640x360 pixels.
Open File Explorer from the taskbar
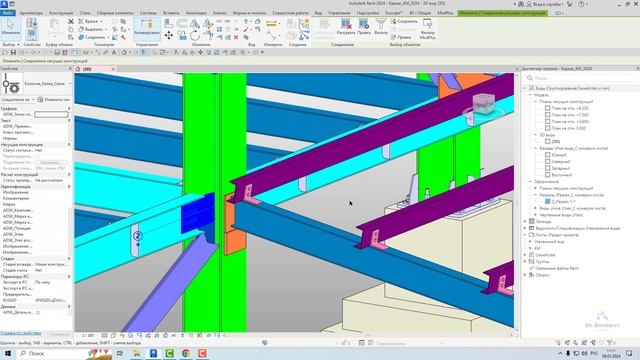point(137,353)
